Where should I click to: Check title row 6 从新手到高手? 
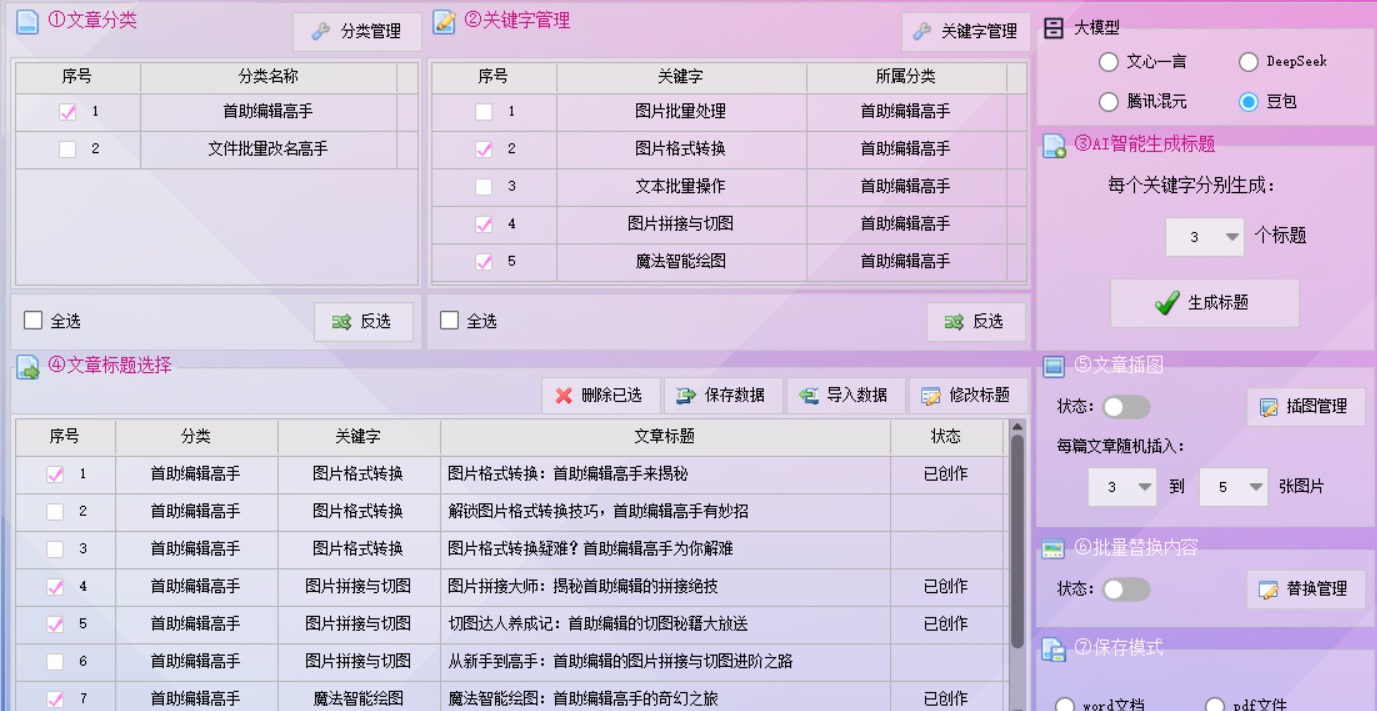tap(55, 662)
